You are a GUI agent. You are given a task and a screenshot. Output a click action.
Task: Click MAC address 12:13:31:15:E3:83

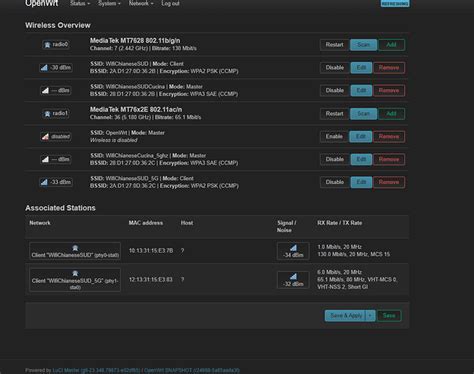point(151,279)
